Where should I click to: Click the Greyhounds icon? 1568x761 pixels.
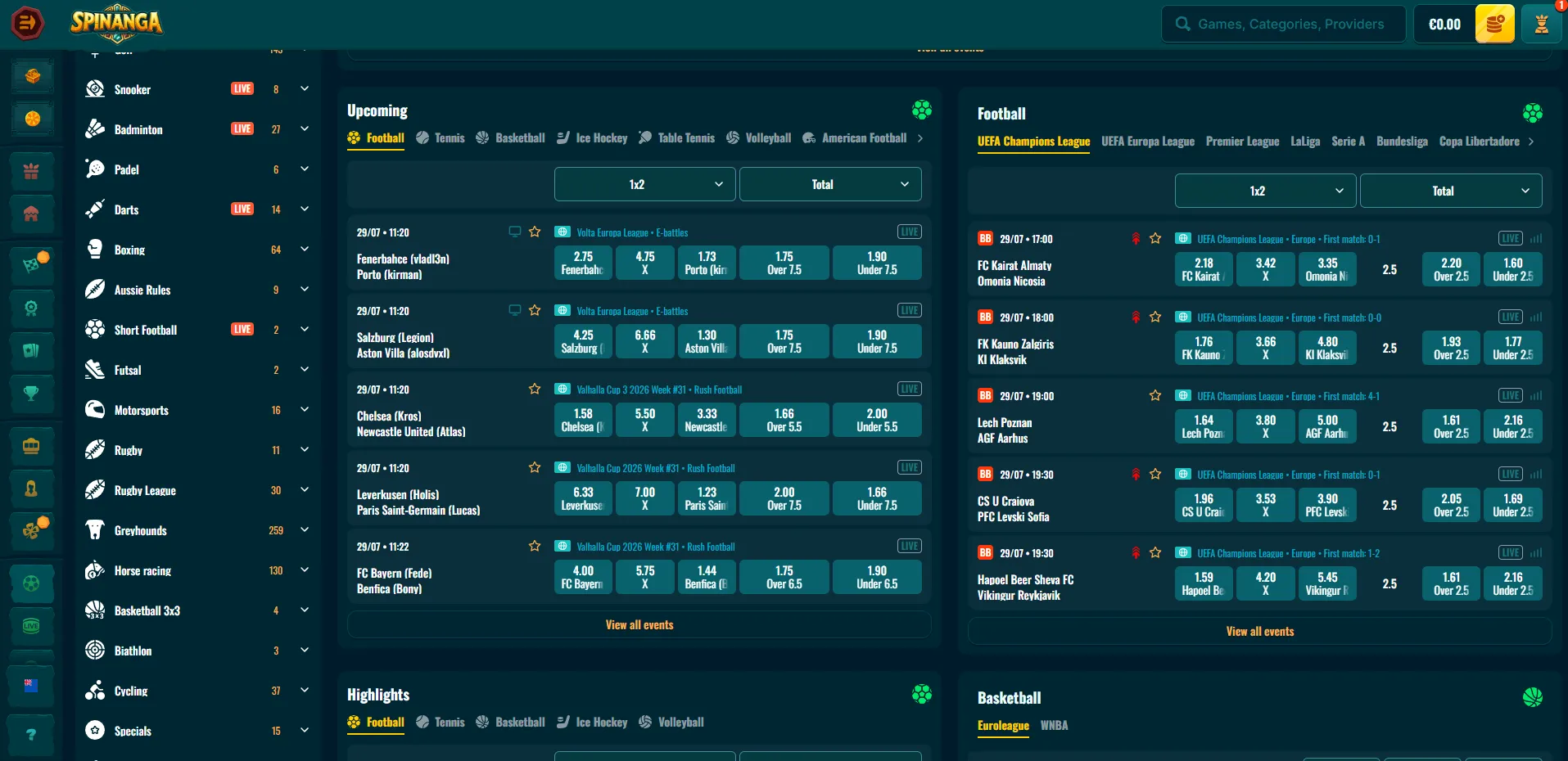[x=95, y=530]
